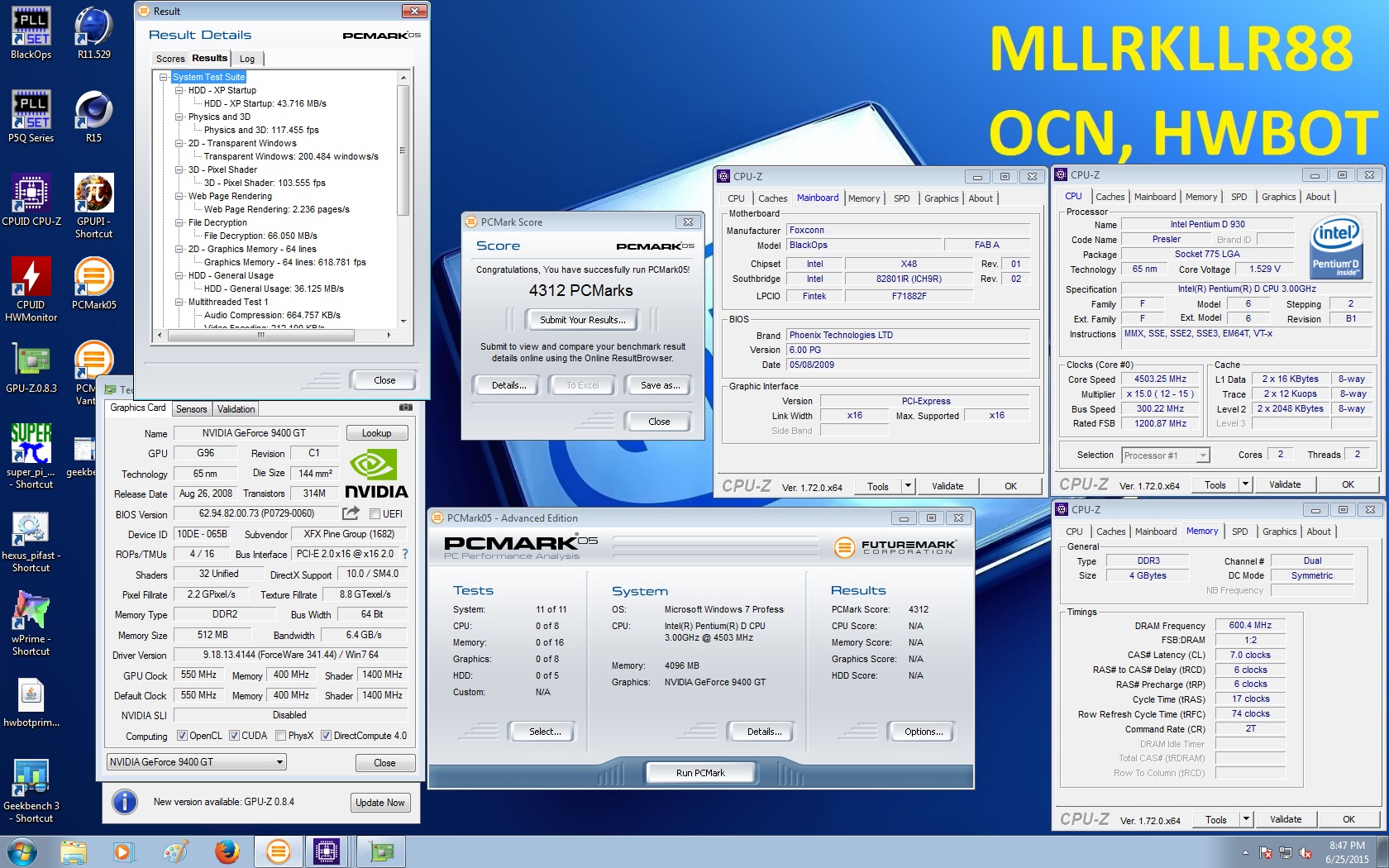
Task: Launch the wPrime shortcut icon
Action: click(x=31, y=624)
